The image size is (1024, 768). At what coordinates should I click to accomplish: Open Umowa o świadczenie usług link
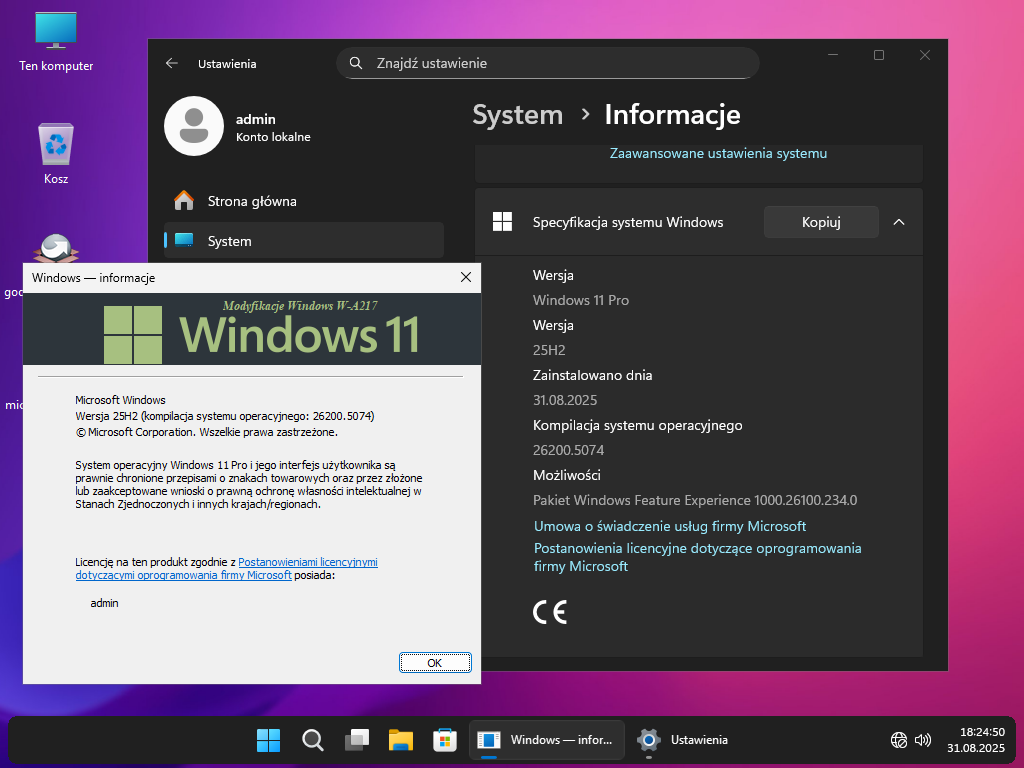point(669,526)
